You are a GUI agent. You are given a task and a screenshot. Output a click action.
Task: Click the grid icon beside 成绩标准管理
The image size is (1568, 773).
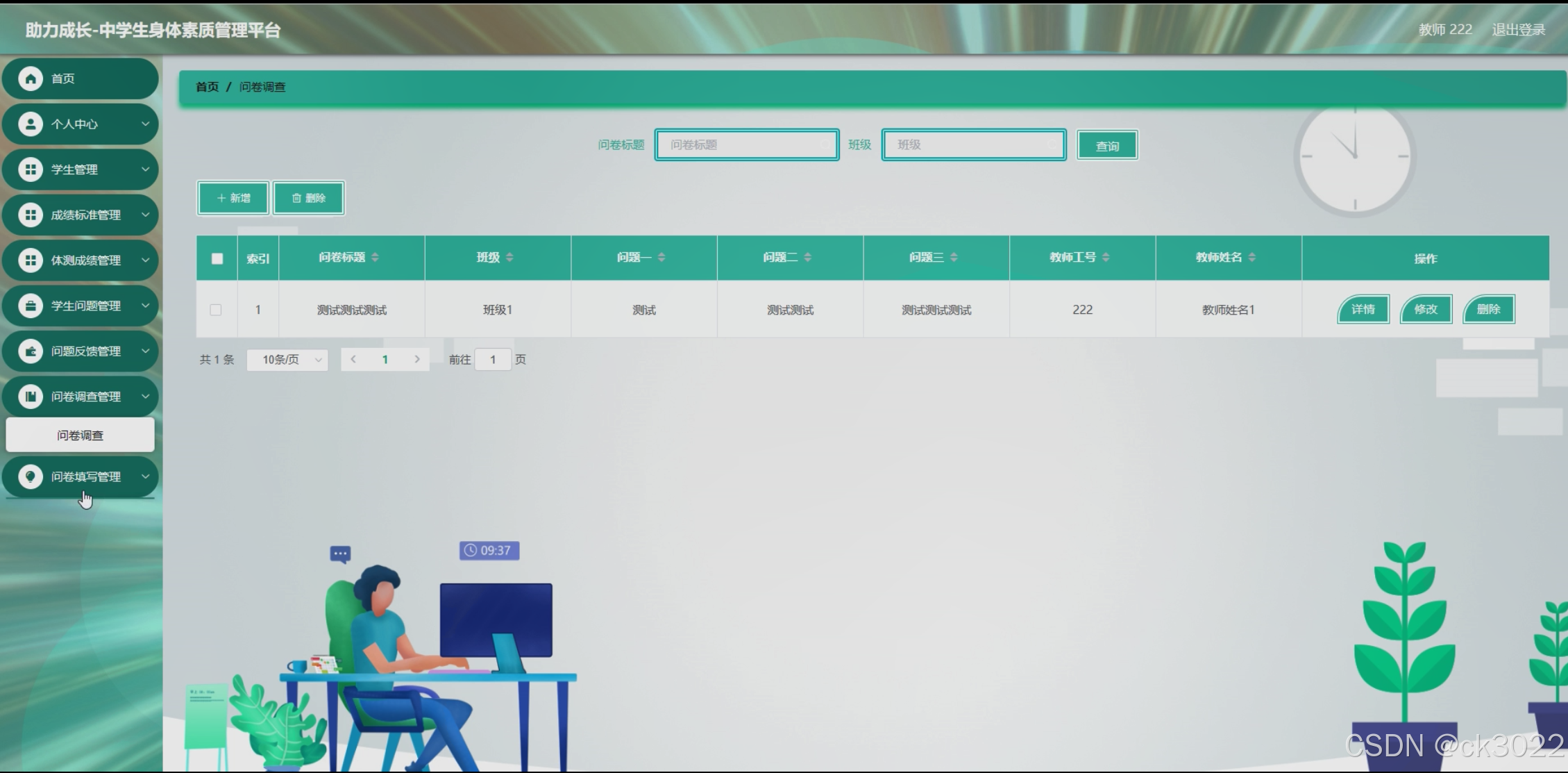tap(30, 215)
